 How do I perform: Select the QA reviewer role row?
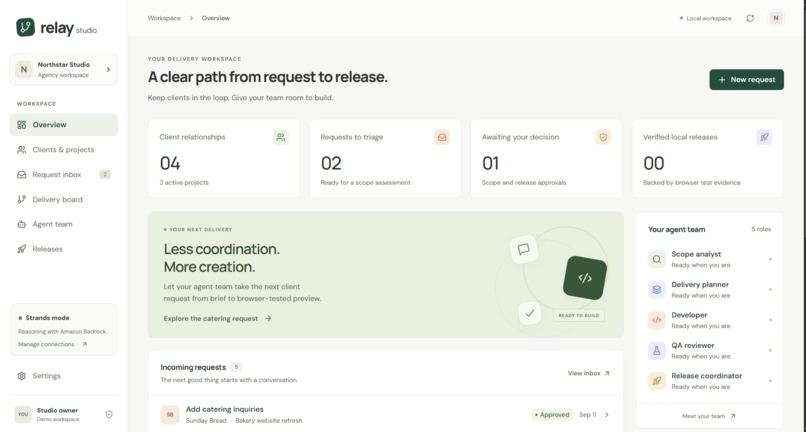coord(709,350)
